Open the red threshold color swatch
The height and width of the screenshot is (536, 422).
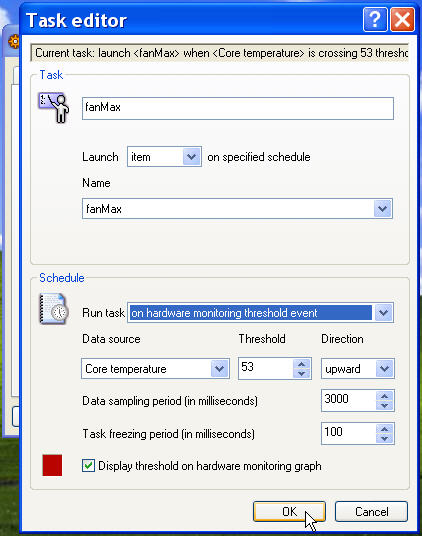click(x=52, y=465)
